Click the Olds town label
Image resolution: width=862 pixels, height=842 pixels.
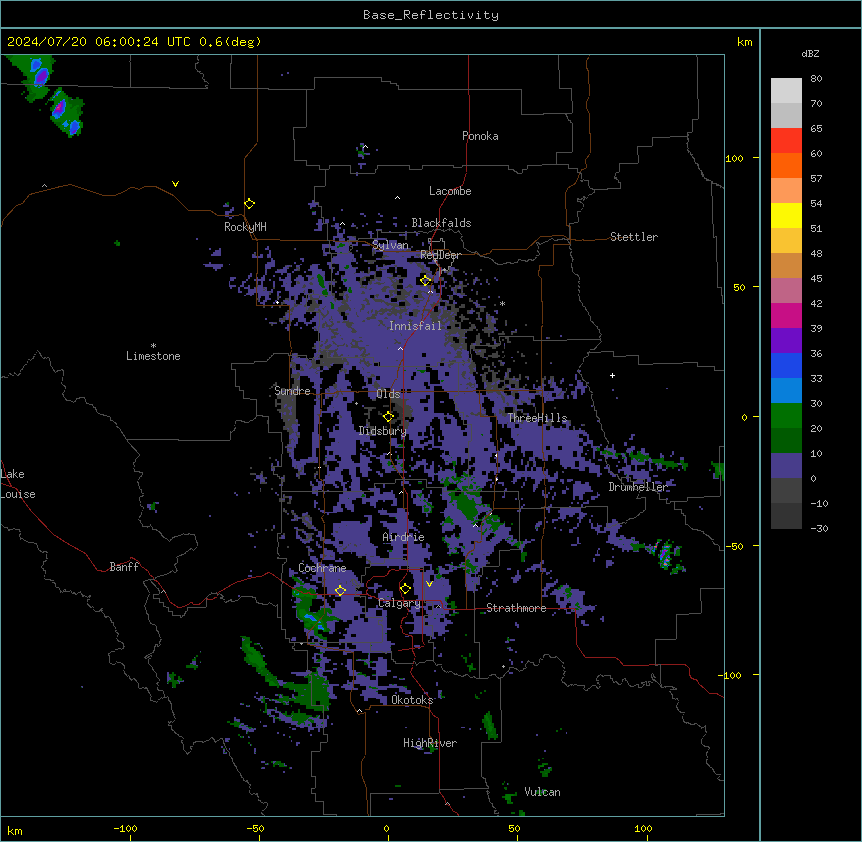click(388, 394)
